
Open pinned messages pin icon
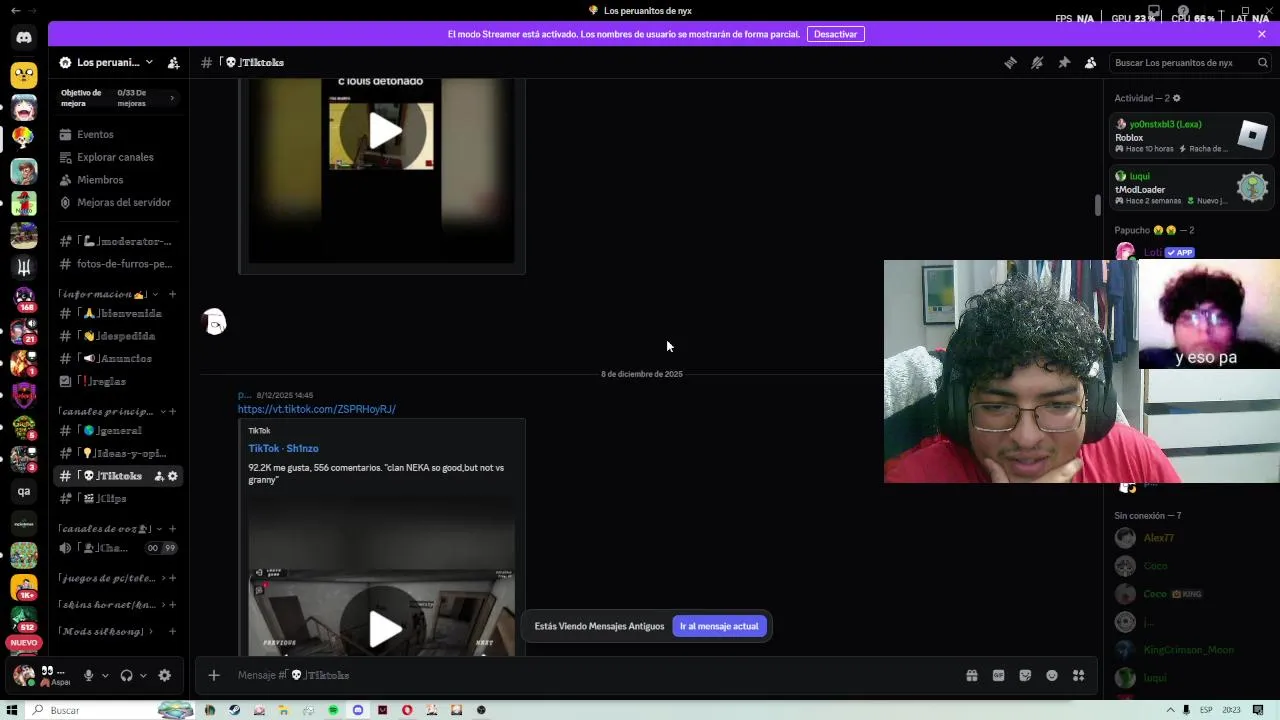(1064, 62)
